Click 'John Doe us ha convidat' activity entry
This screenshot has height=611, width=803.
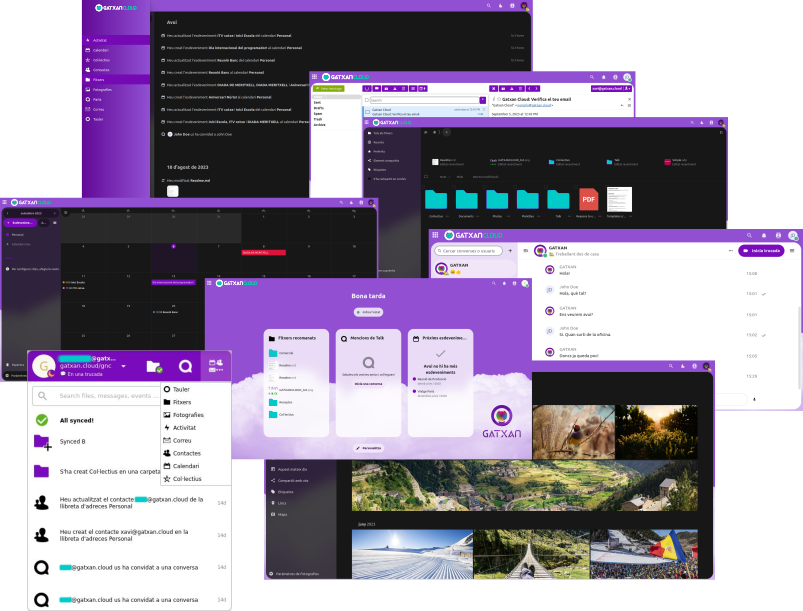coord(199,134)
